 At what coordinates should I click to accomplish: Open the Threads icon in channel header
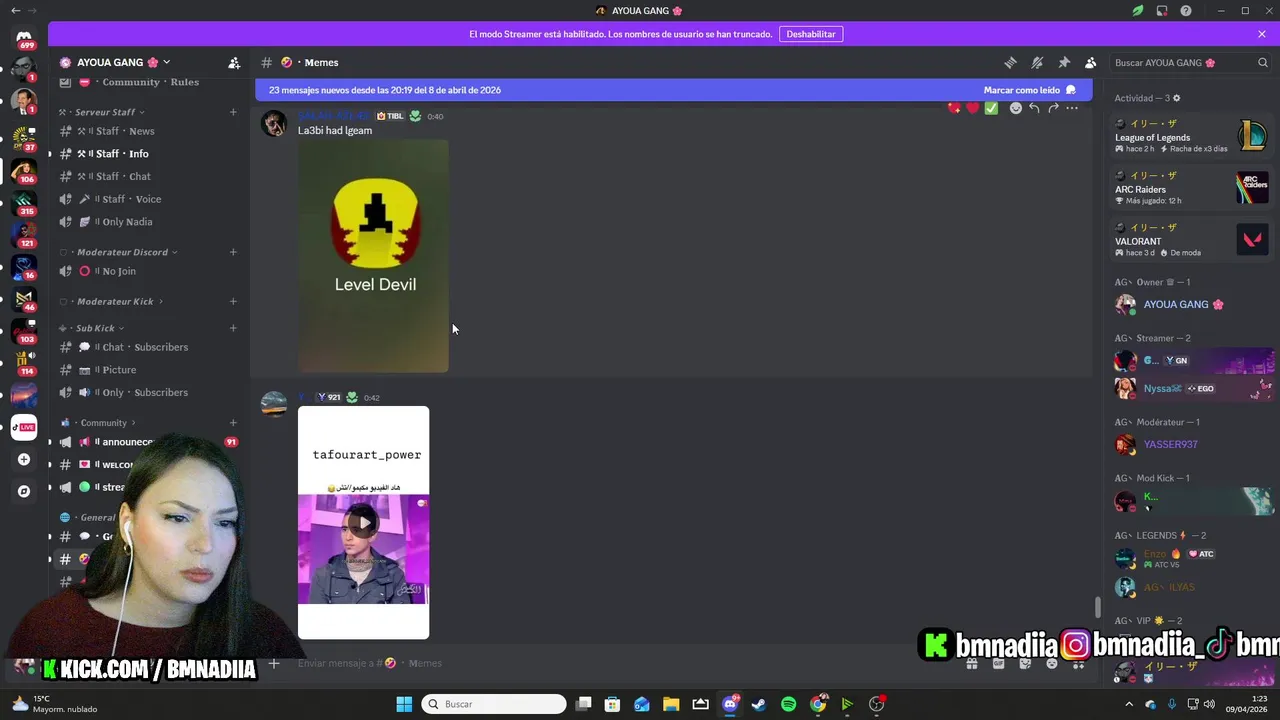(x=1010, y=62)
